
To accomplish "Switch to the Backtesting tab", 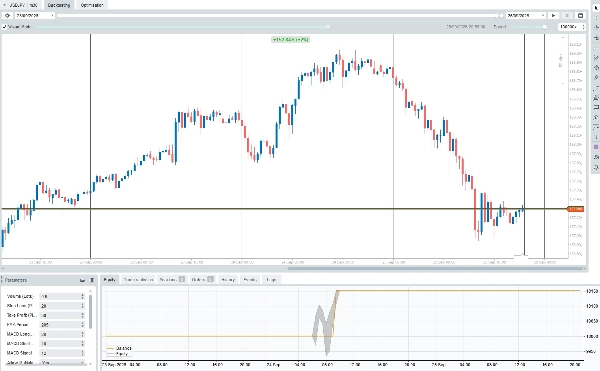I will pyautogui.click(x=59, y=5).
